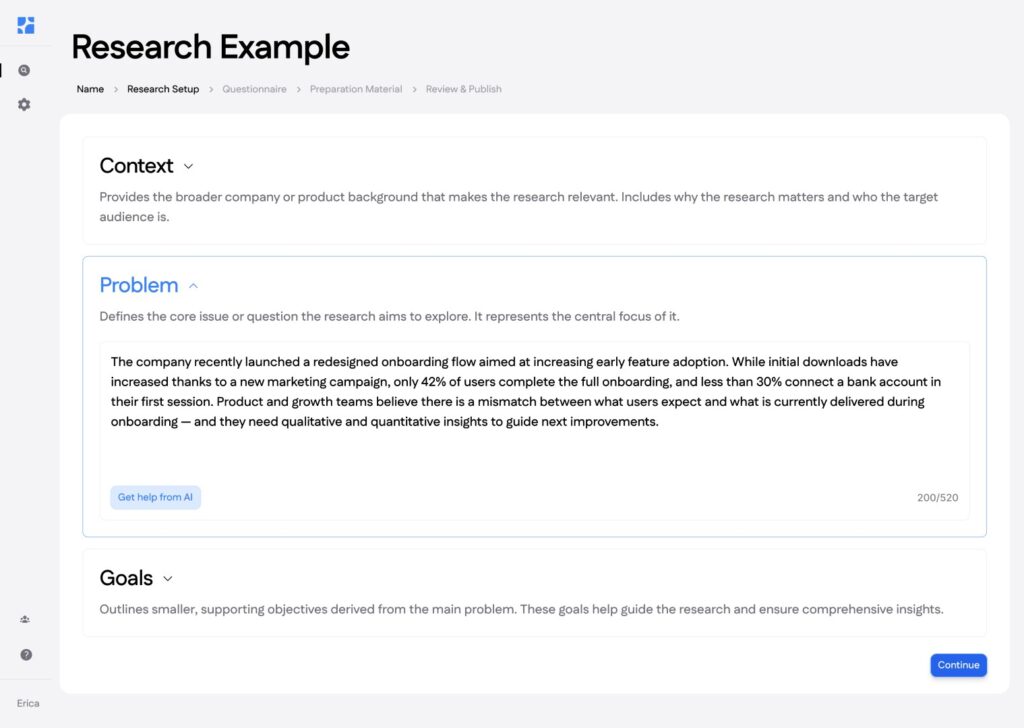Click the app logo in the sidebar
The height and width of the screenshot is (728, 1024).
pos(26,25)
